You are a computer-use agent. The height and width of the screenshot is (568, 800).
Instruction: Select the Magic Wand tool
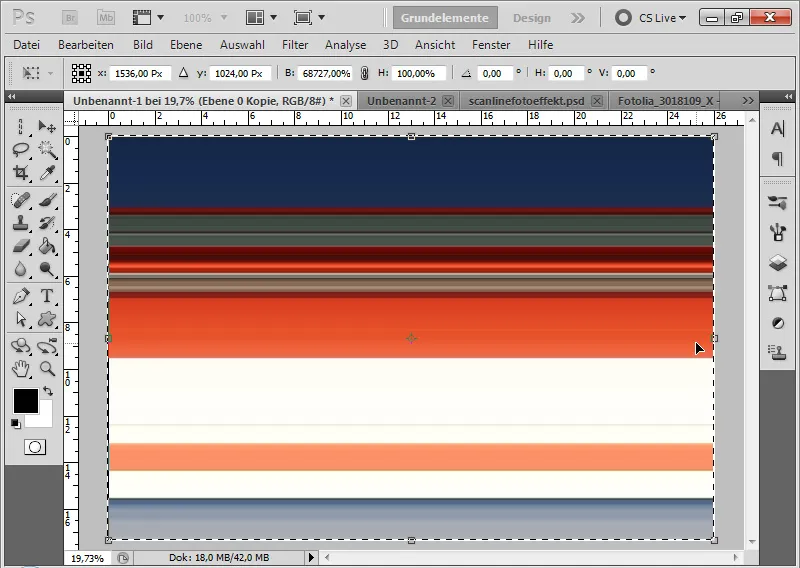pyautogui.click(x=47, y=150)
